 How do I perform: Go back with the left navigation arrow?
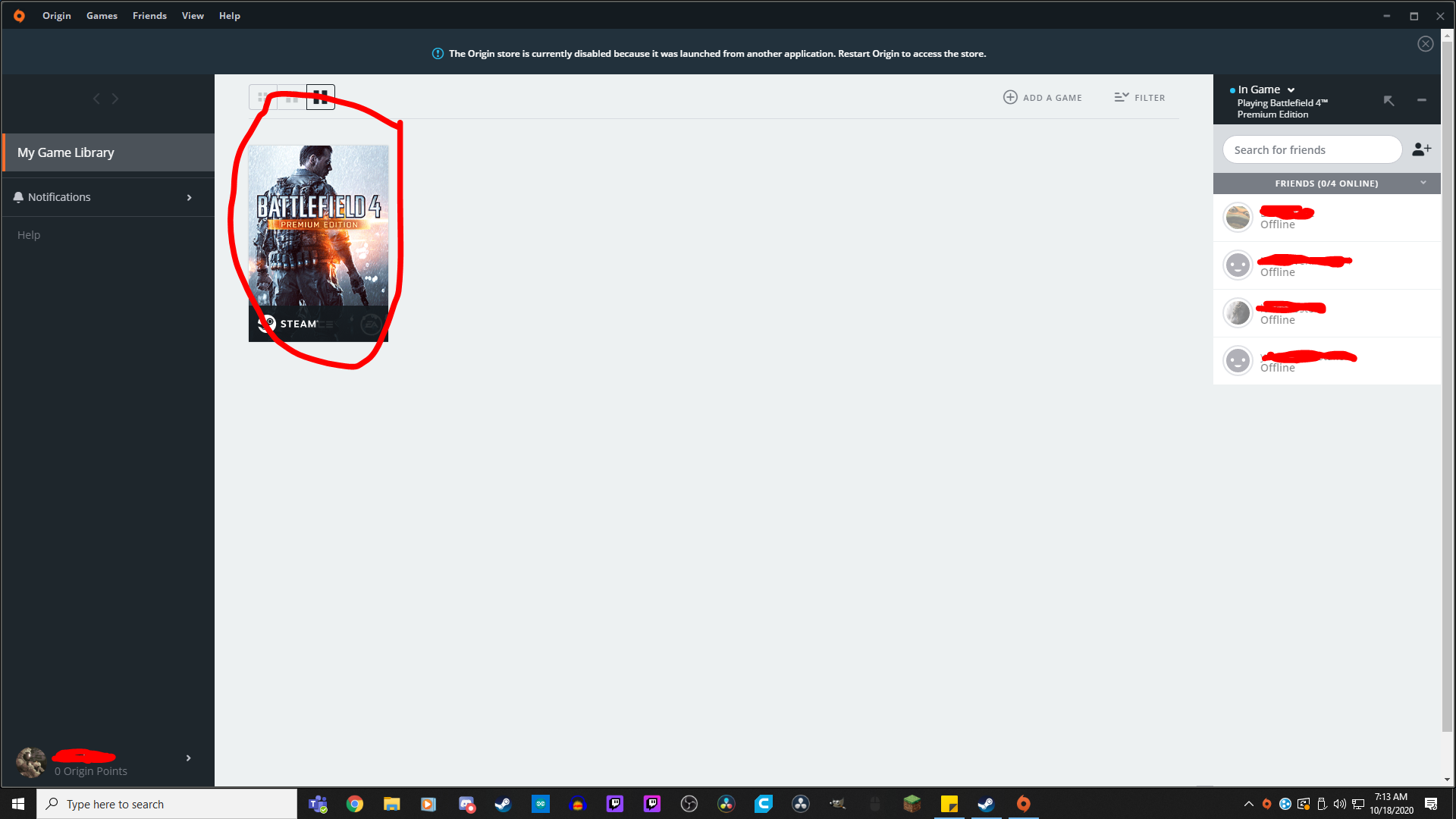pyautogui.click(x=96, y=99)
